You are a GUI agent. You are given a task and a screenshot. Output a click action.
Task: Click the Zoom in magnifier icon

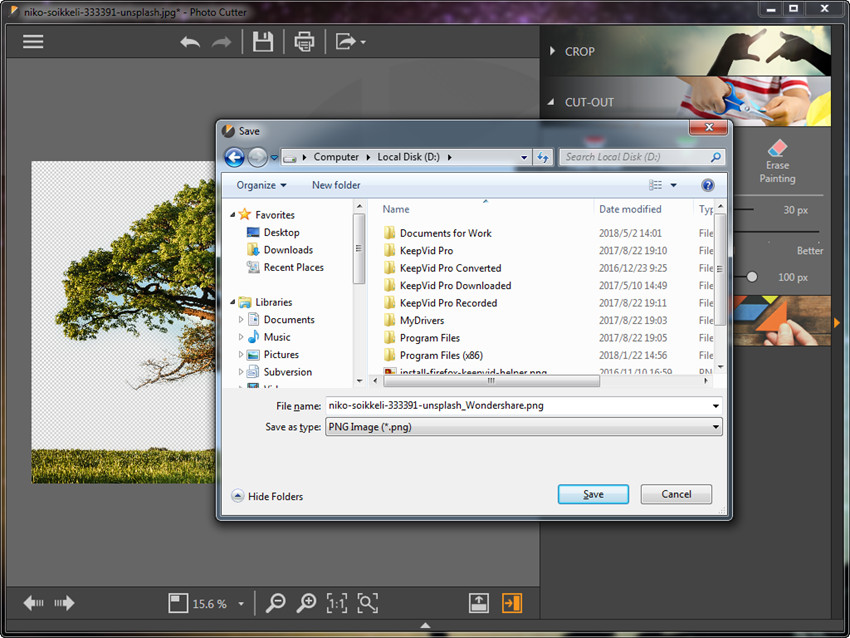click(x=306, y=603)
